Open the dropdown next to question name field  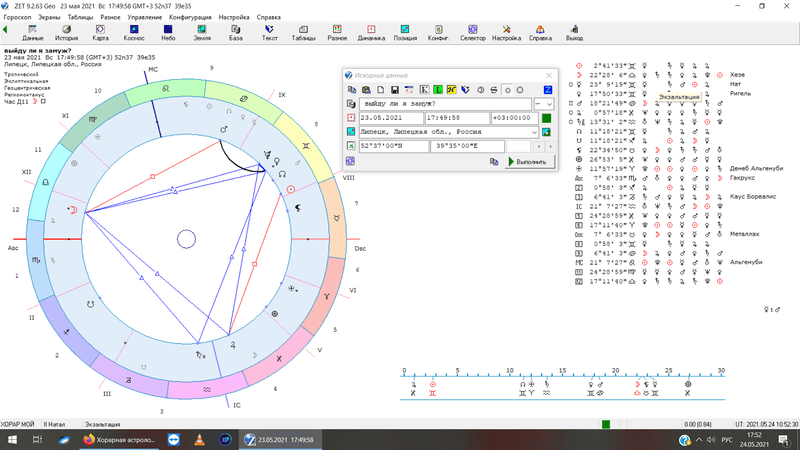[x=548, y=104]
